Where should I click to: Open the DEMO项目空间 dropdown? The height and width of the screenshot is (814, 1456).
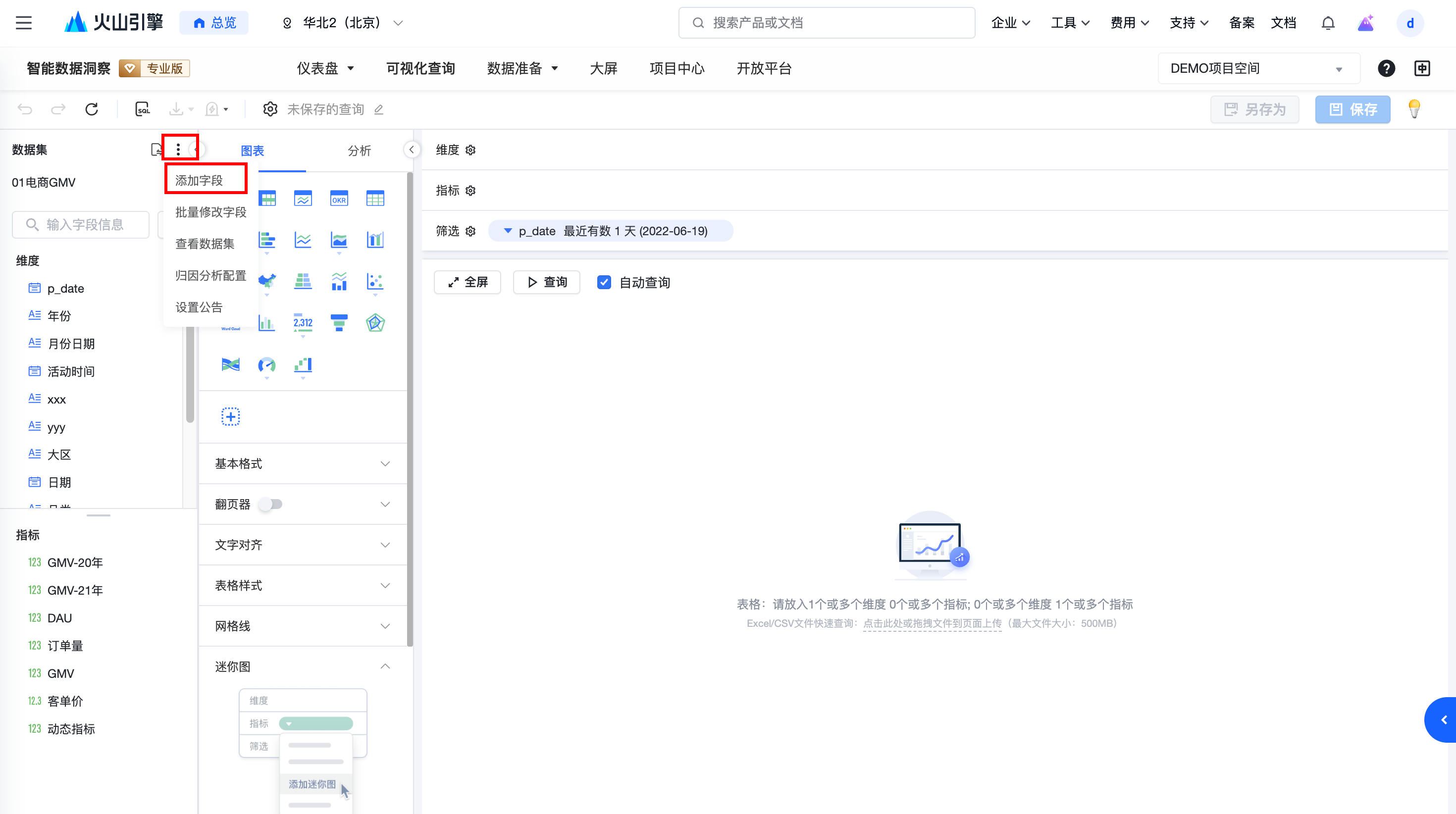pyautogui.click(x=1258, y=68)
